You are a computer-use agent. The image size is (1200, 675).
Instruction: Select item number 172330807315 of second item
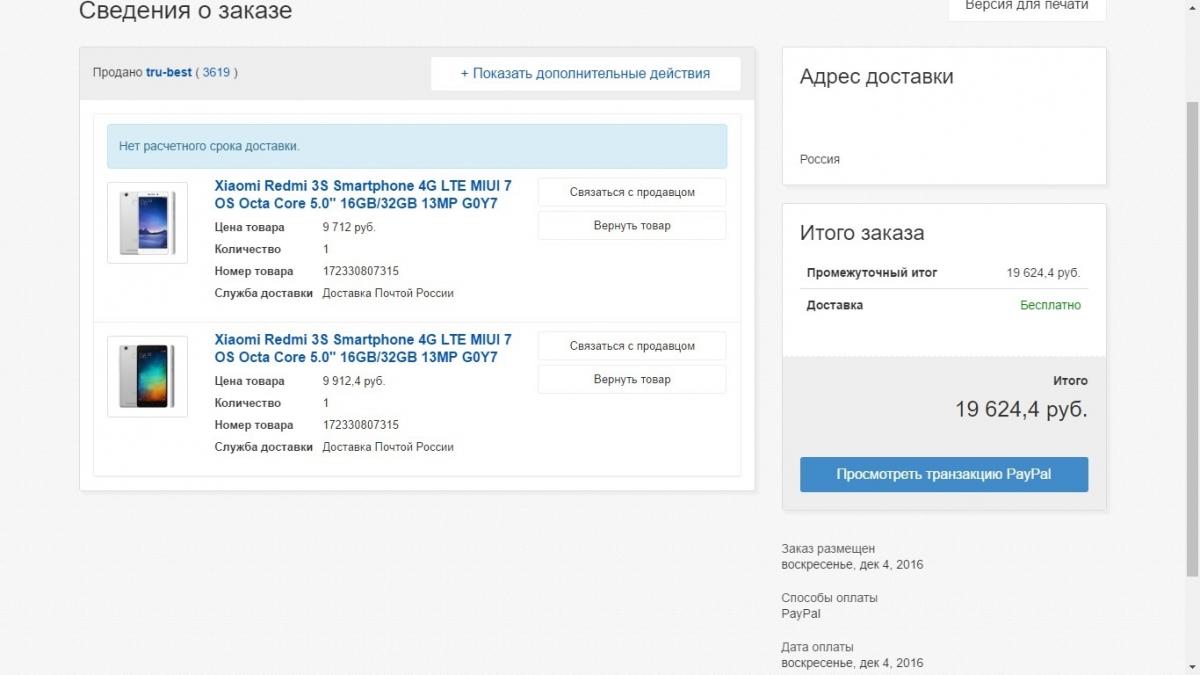[x=361, y=425]
